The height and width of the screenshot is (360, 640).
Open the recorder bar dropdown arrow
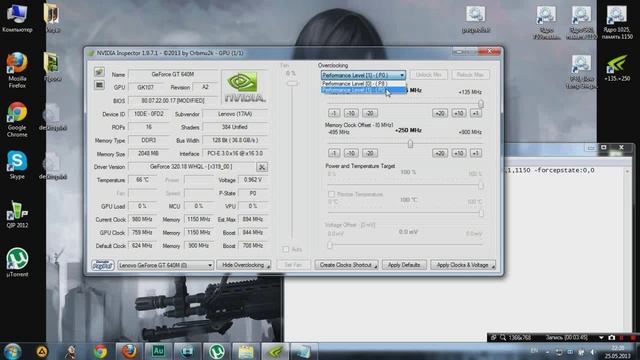[x=601, y=338]
